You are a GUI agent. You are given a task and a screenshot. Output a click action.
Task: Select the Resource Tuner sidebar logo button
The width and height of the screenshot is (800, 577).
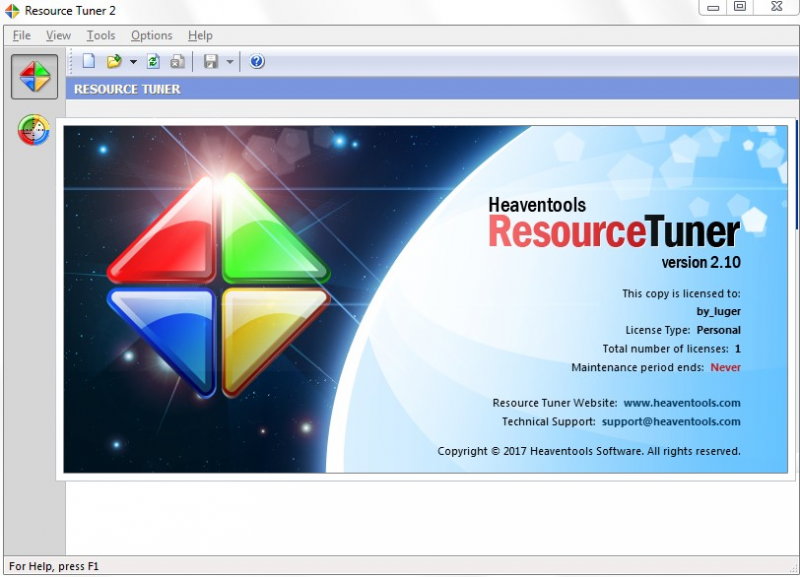[34, 77]
